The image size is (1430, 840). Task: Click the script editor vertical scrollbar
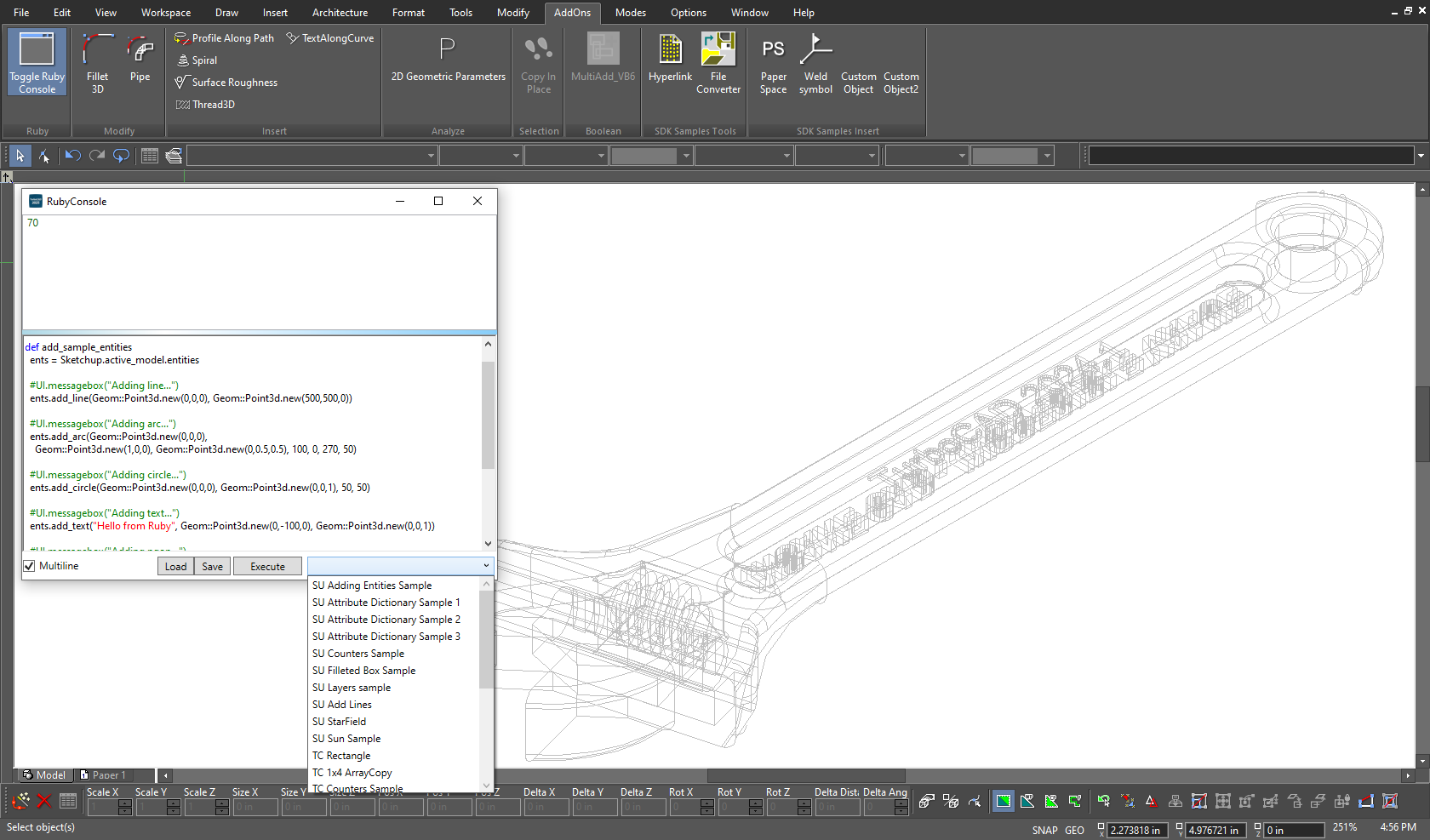488,415
